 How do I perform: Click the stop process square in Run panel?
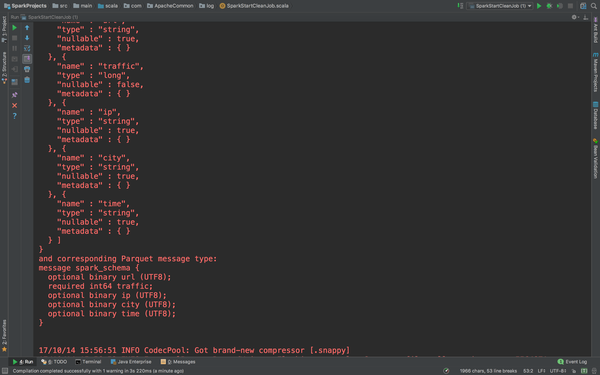15,38
